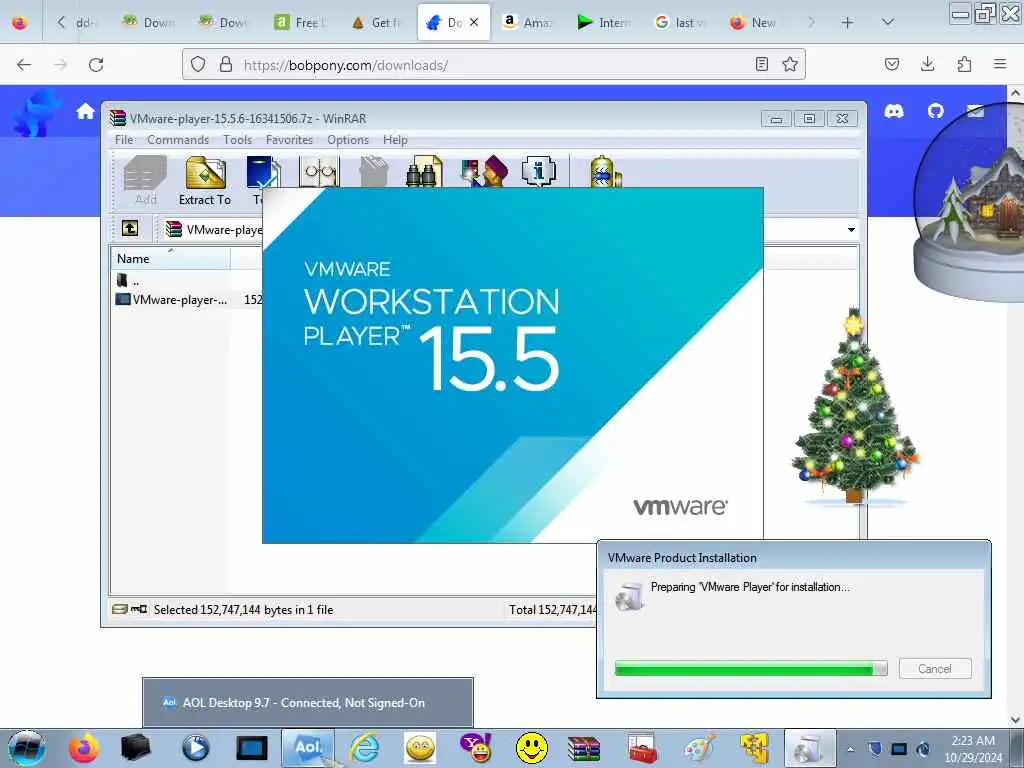Open Firefox downloads panel arrow
1024x768 pixels.
(x=927, y=64)
